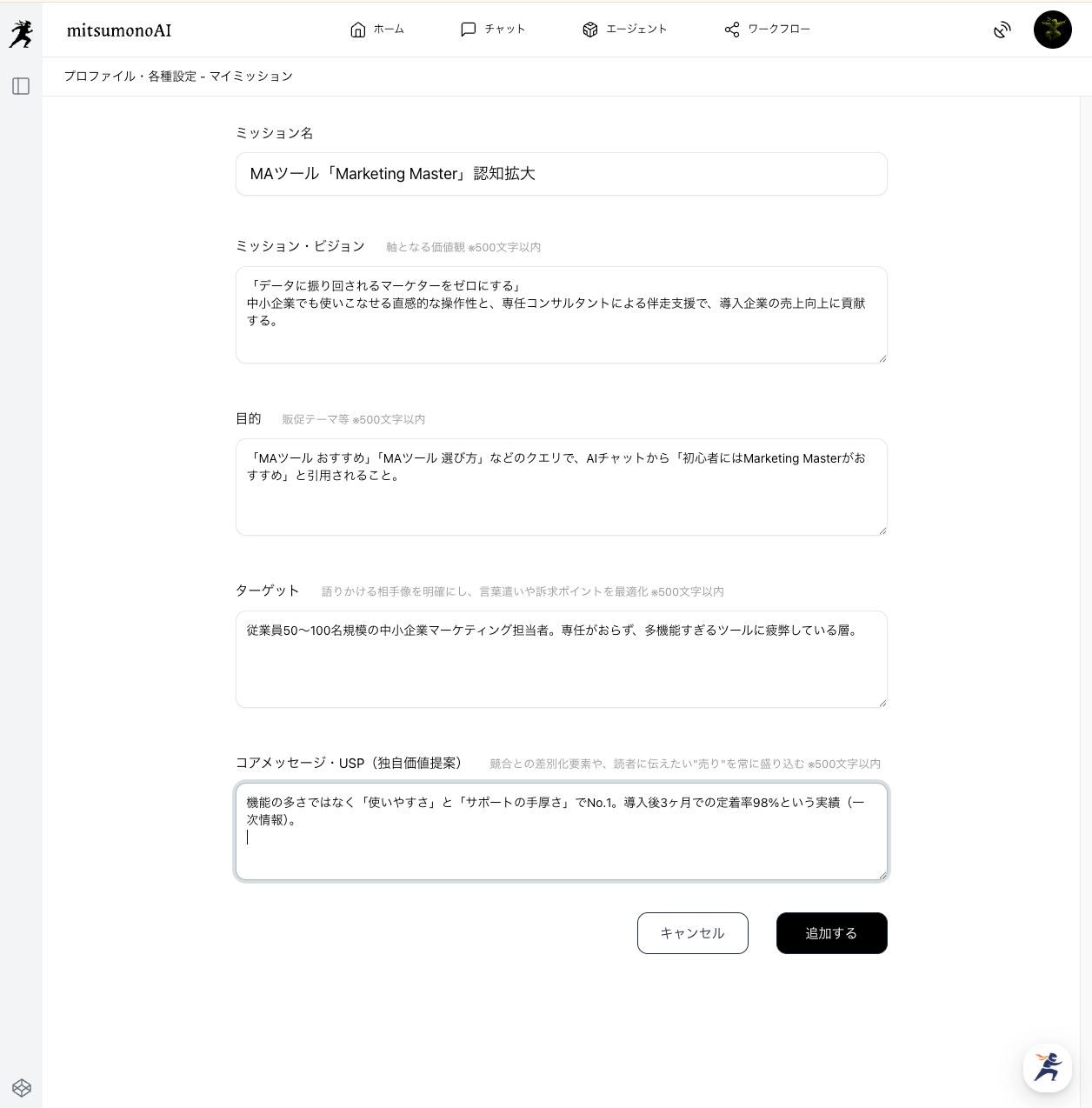Click the mitsumonoAI brand name link
The height and width of the screenshot is (1108, 1092).
coord(119,30)
